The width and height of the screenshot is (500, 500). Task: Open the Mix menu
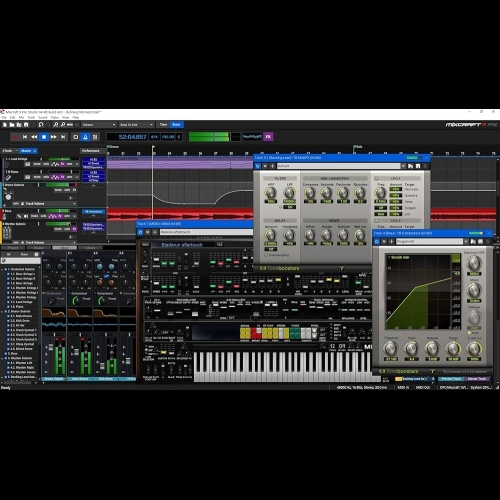(x=21, y=117)
